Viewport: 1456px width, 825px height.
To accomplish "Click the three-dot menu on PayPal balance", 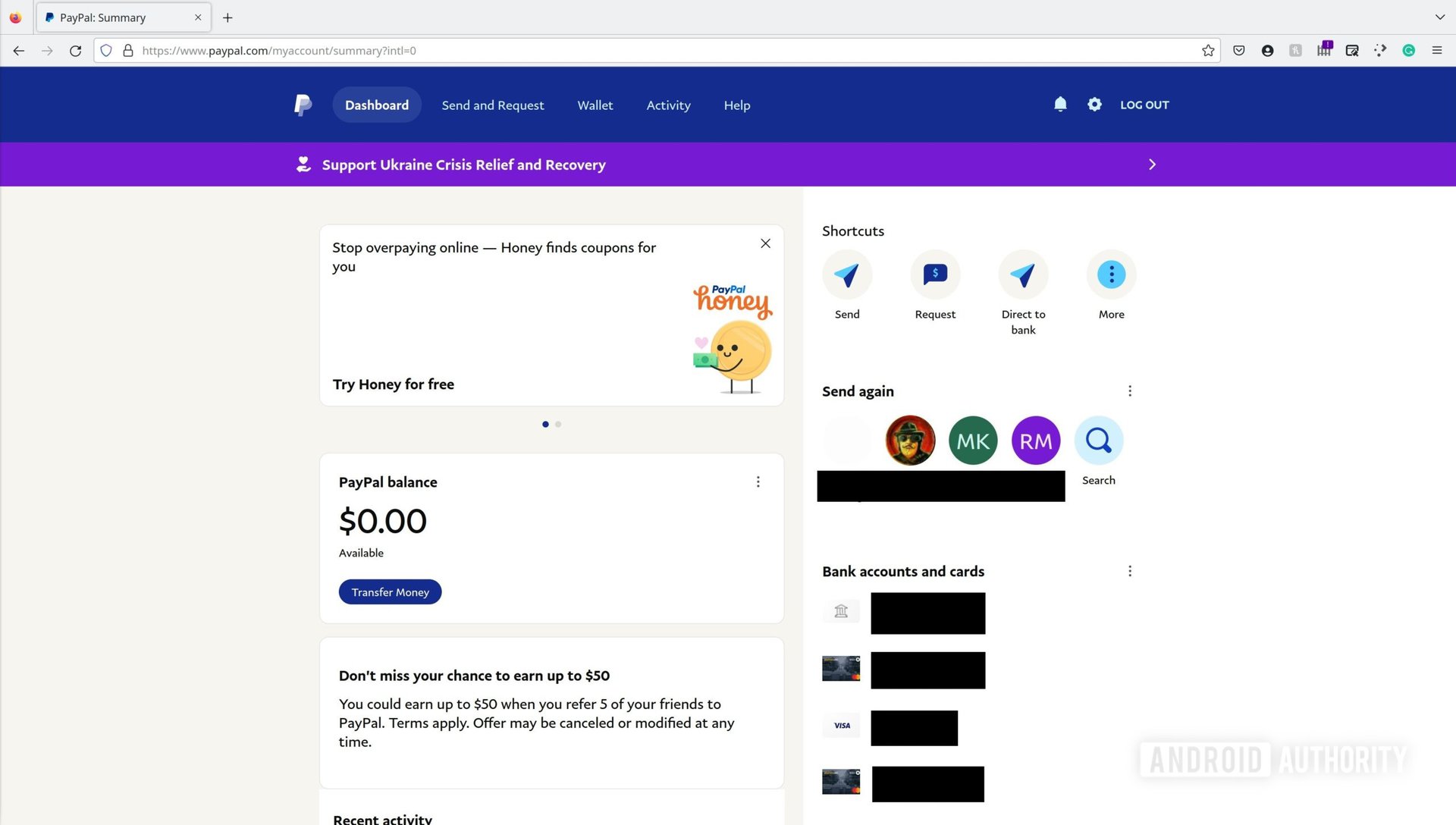I will [758, 481].
